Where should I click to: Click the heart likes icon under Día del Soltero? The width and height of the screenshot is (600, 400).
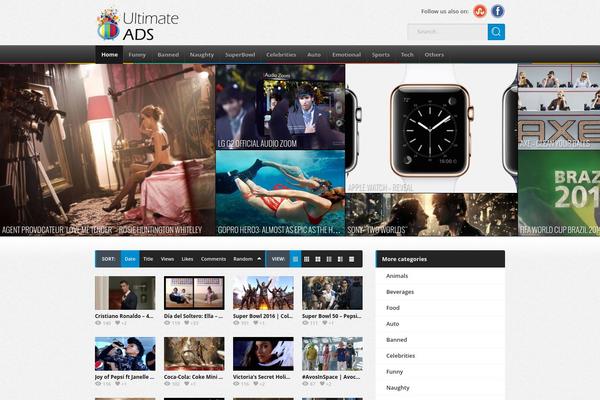187,323
